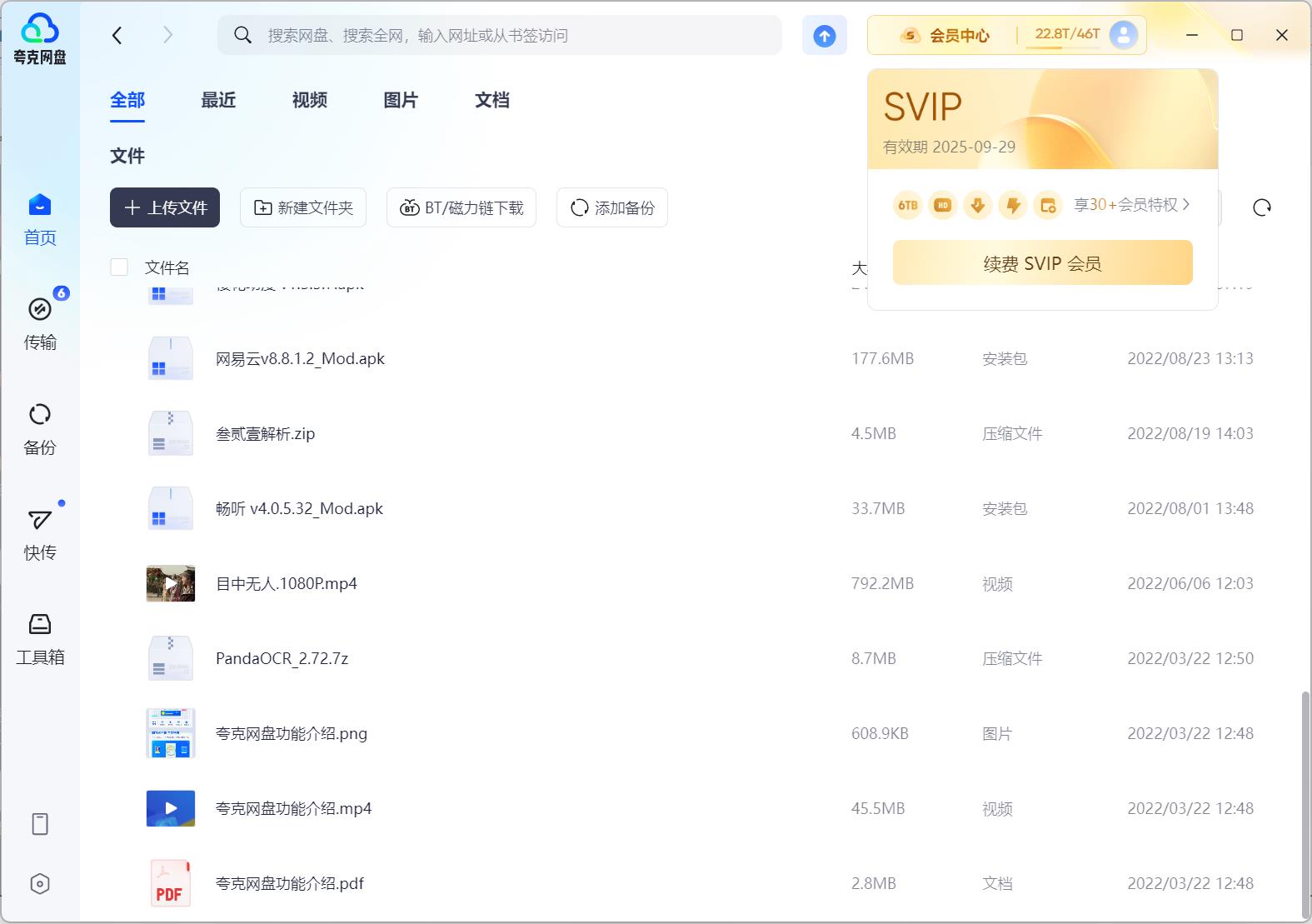The image size is (1312, 924).
Task: Click the SVIP 有效期 2025-09-29 banner
Action: [x=1043, y=119]
